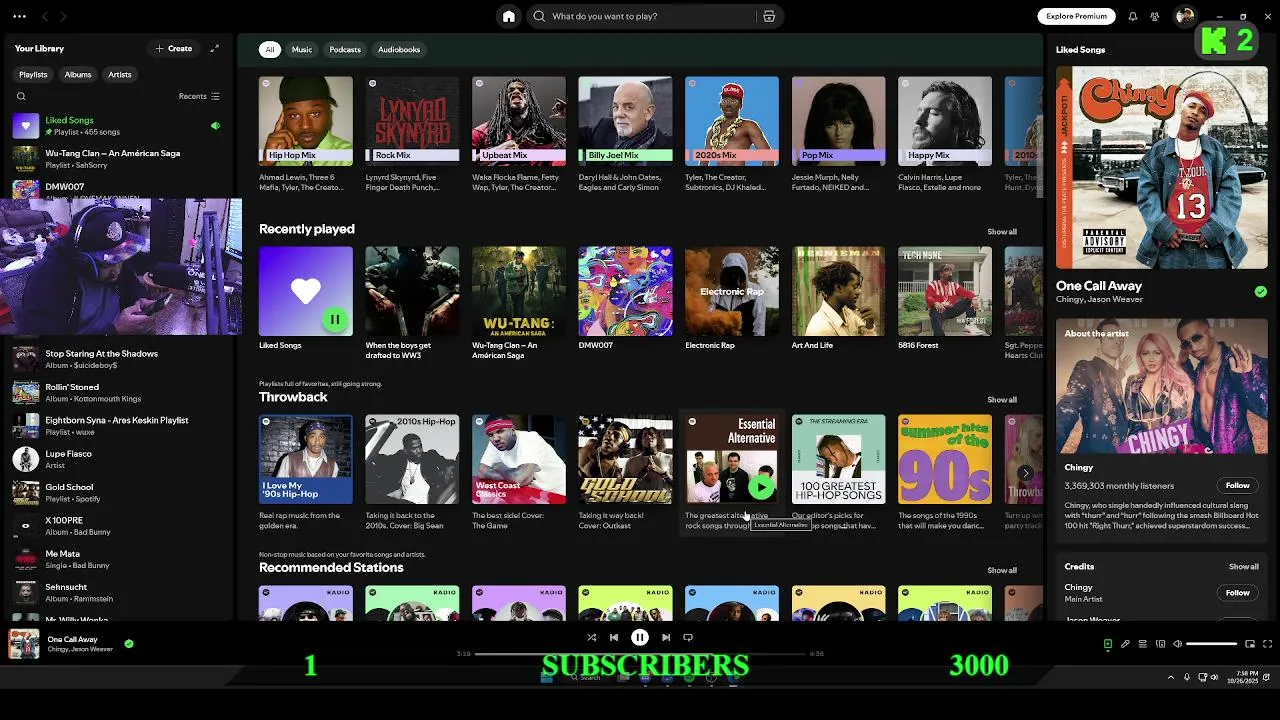Open the Friend Activity icon
1280x720 pixels.
pos(1155,16)
